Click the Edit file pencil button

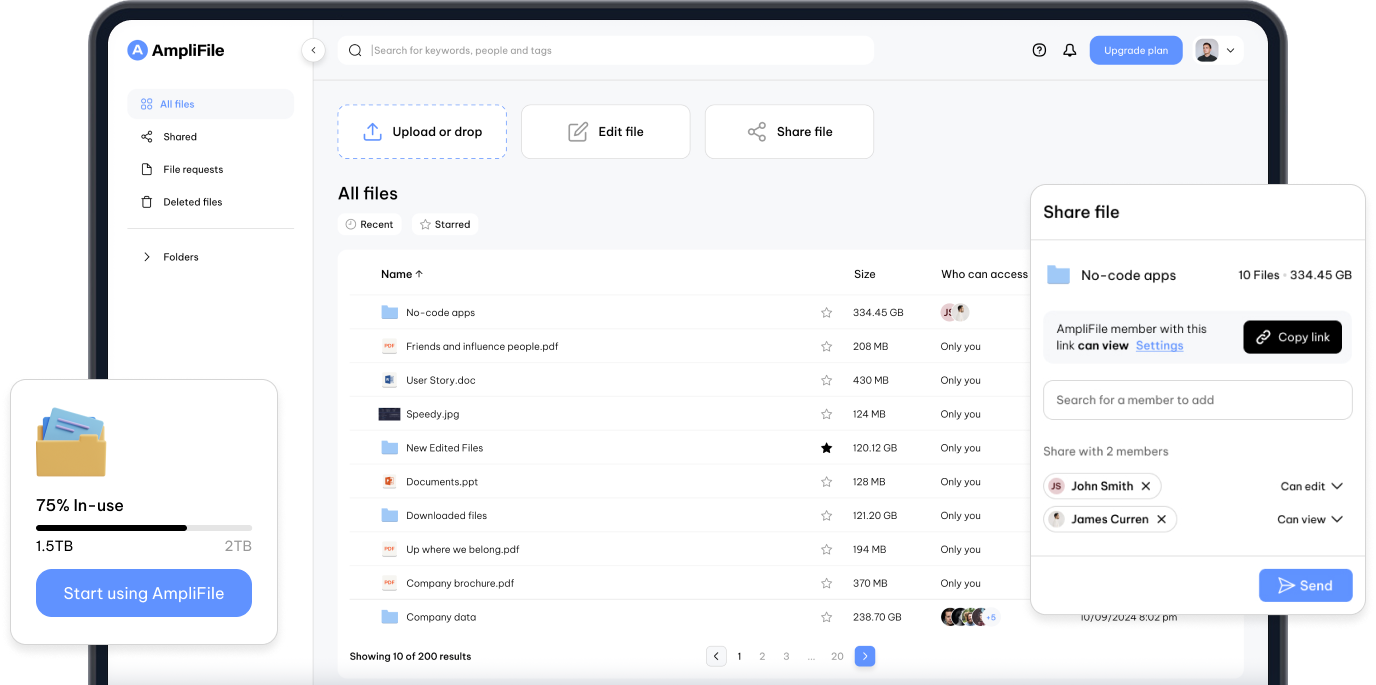point(605,132)
